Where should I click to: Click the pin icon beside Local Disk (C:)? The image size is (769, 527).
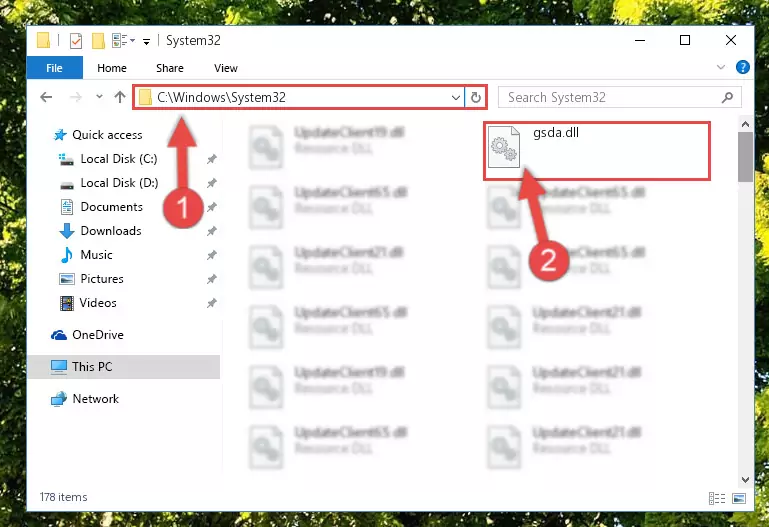(211, 159)
